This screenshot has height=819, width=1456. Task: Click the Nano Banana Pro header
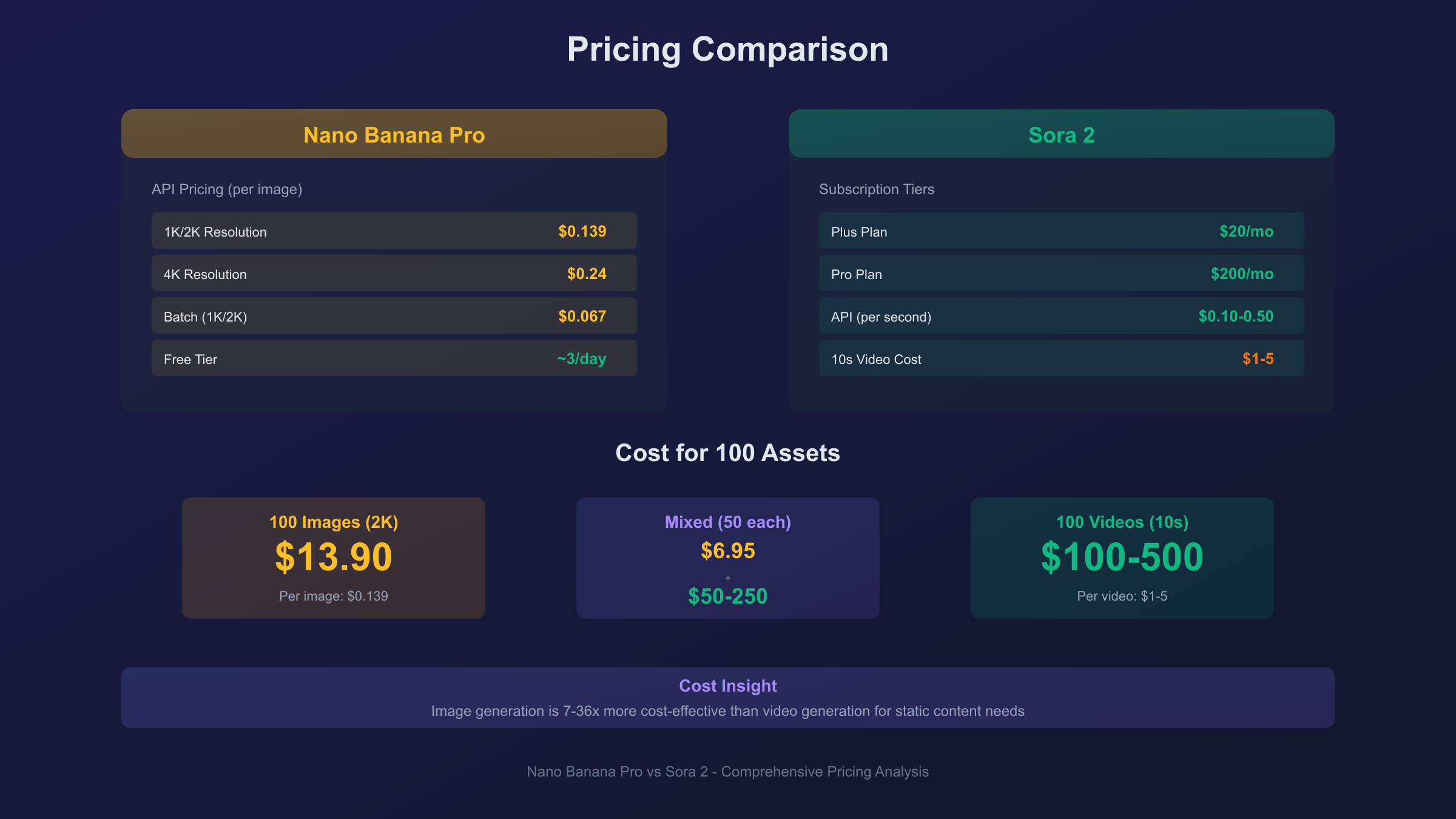pos(394,135)
